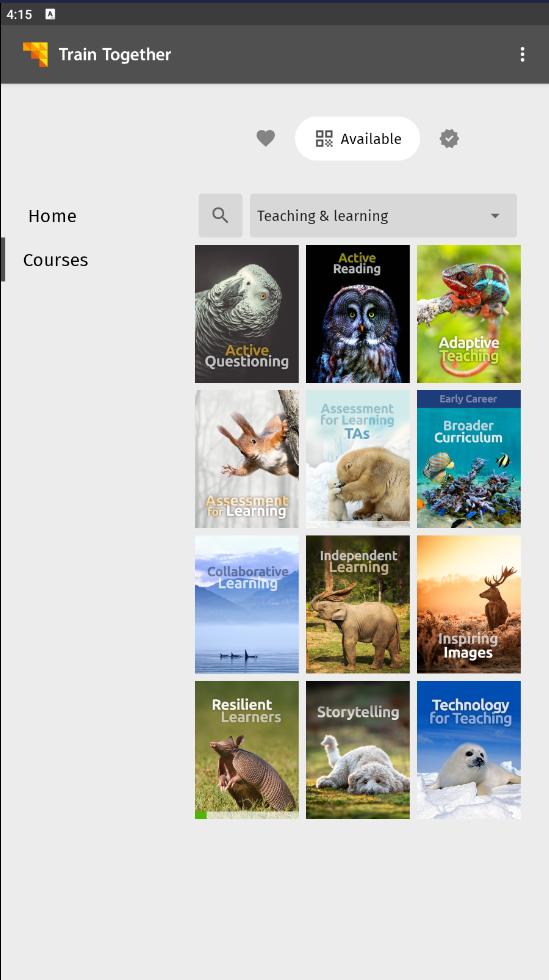This screenshot has height=980, width=549.
Task: Select Assessment for Learning TAs course
Action: 358,459
